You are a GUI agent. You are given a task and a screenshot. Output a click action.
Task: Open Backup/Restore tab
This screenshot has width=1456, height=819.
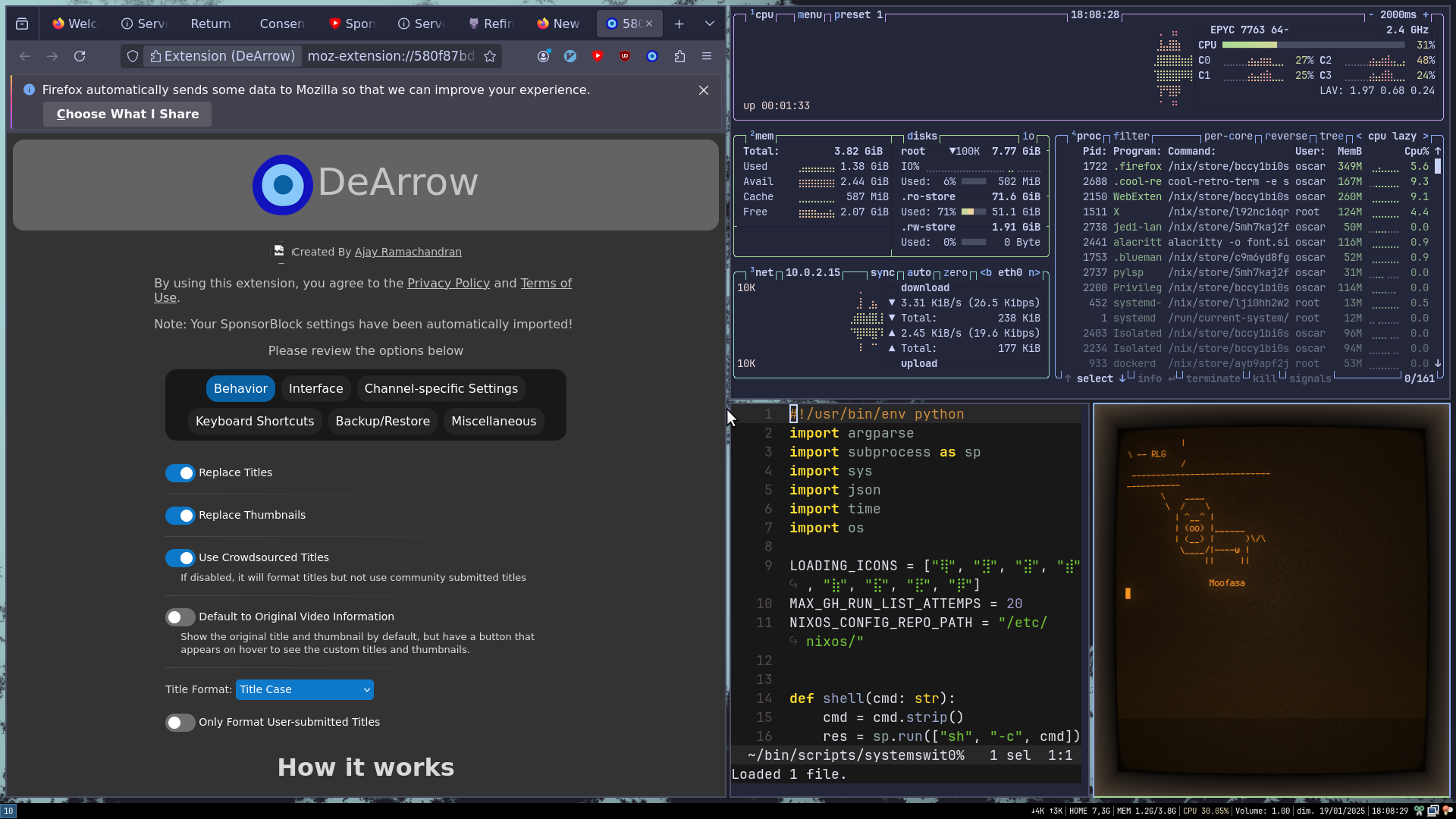coord(383,422)
